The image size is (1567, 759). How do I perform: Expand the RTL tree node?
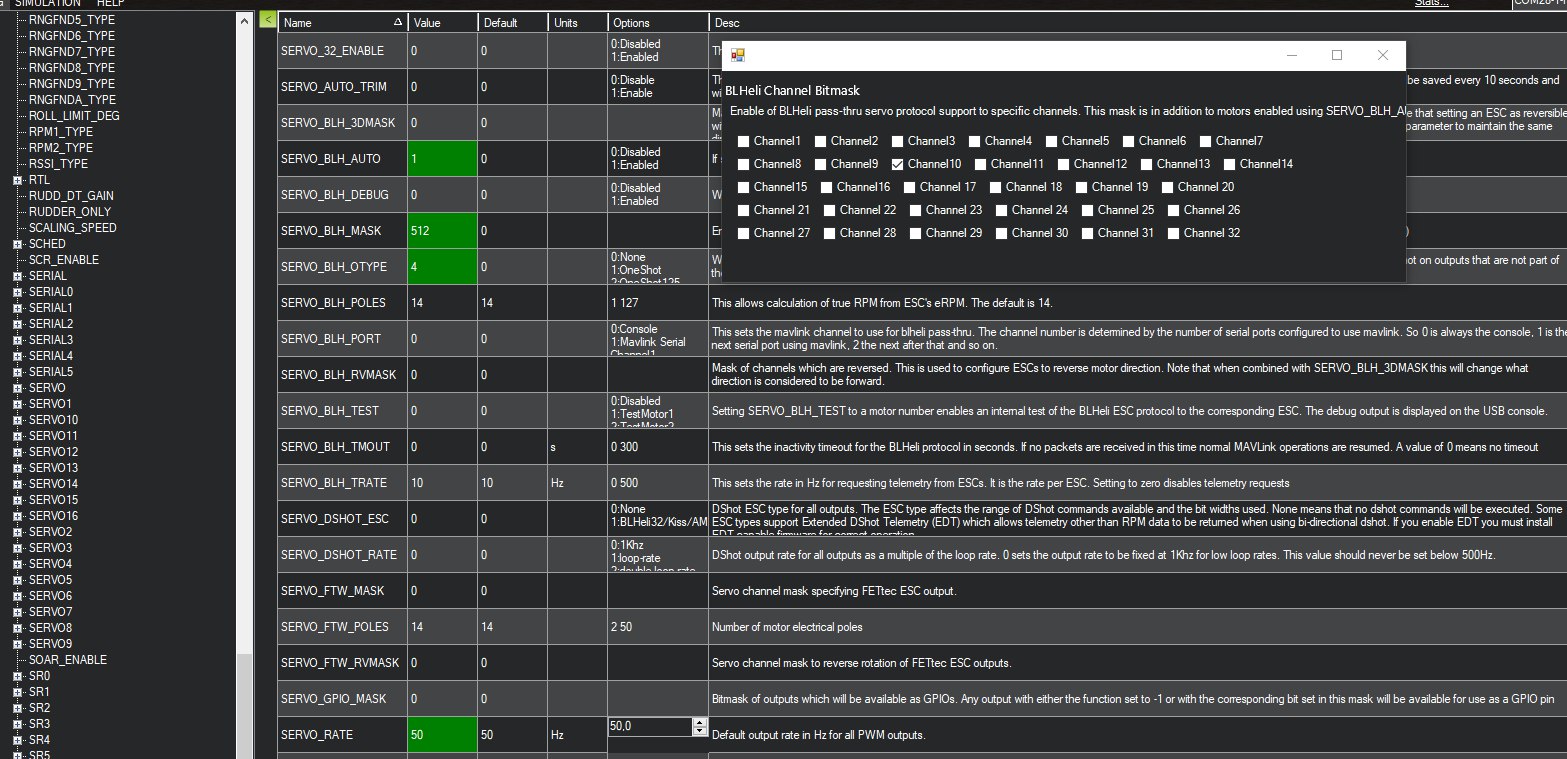[x=18, y=180]
